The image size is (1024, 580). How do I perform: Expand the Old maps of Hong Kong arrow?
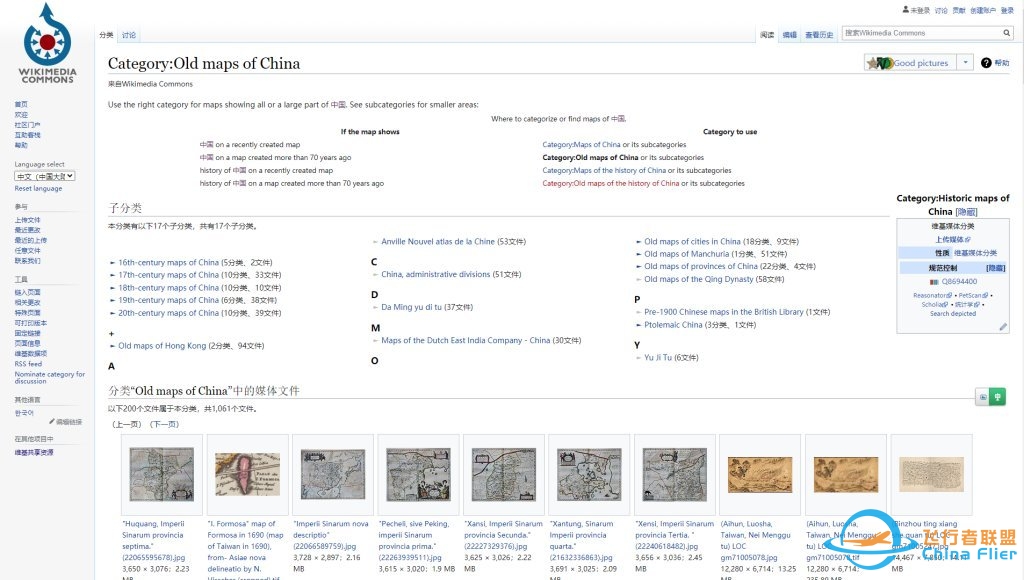tap(112, 346)
